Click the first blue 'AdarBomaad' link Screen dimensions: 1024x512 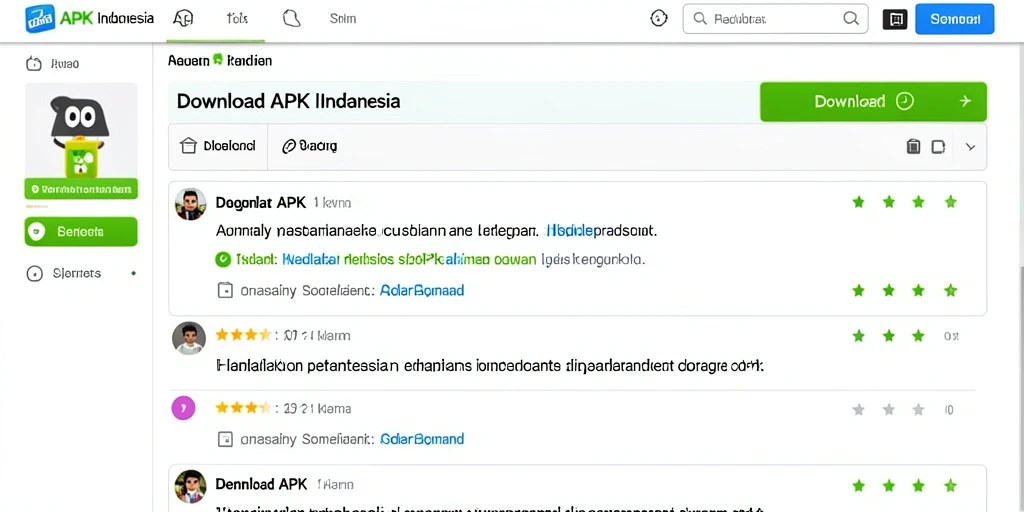[x=422, y=291]
